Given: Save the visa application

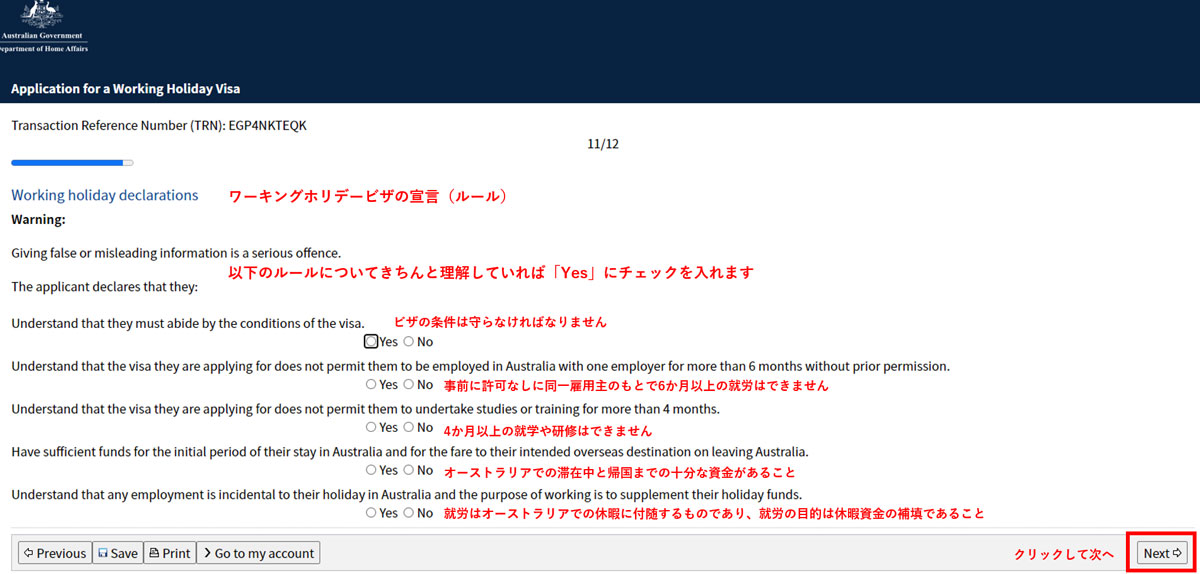Looking at the screenshot, I should (x=118, y=553).
